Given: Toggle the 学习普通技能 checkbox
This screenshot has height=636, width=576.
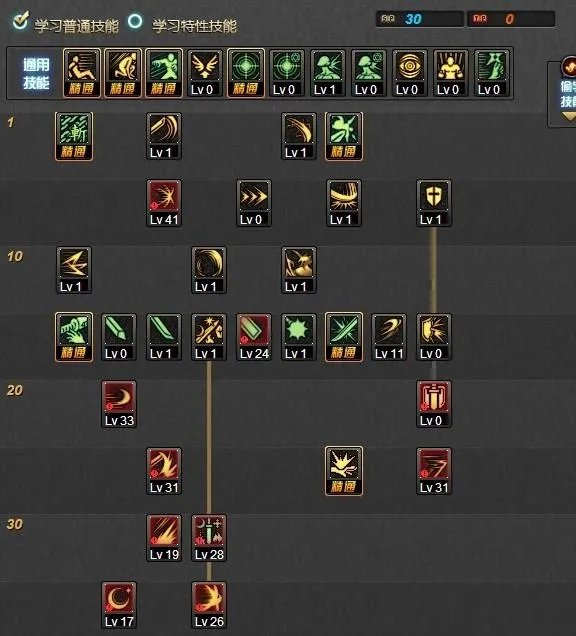Looking at the screenshot, I should point(20,21).
